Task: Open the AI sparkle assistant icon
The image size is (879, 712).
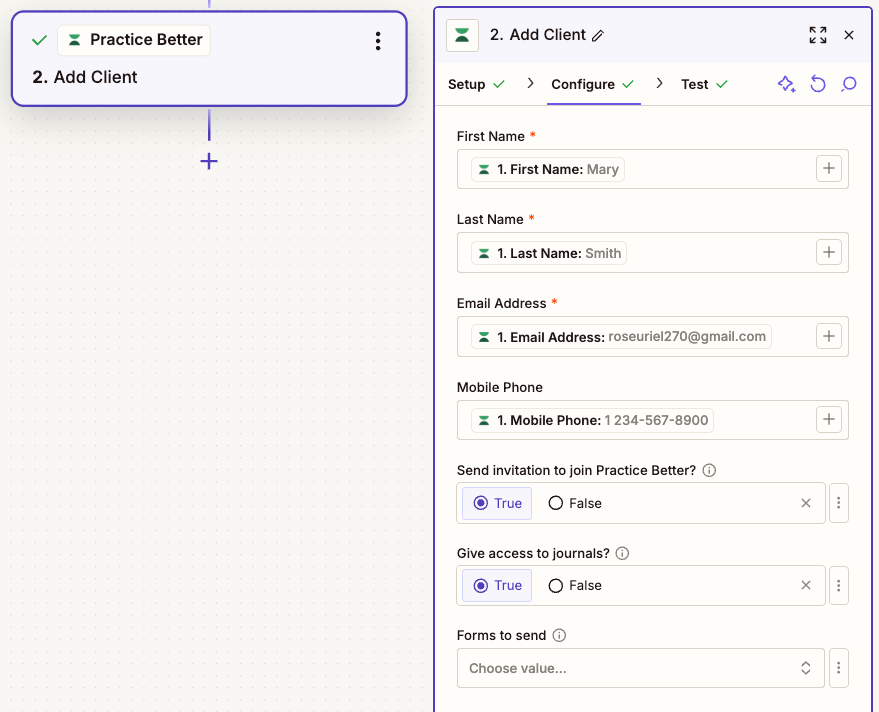Action: [x=786, y=84]
